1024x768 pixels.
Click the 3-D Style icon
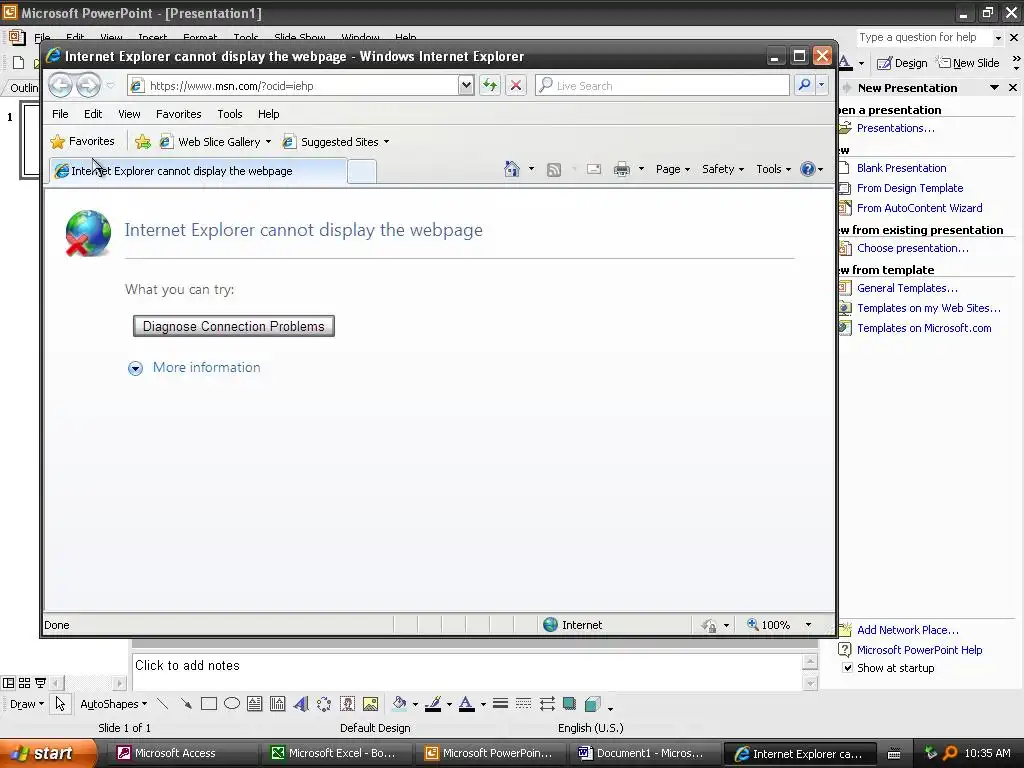[593, 704]
